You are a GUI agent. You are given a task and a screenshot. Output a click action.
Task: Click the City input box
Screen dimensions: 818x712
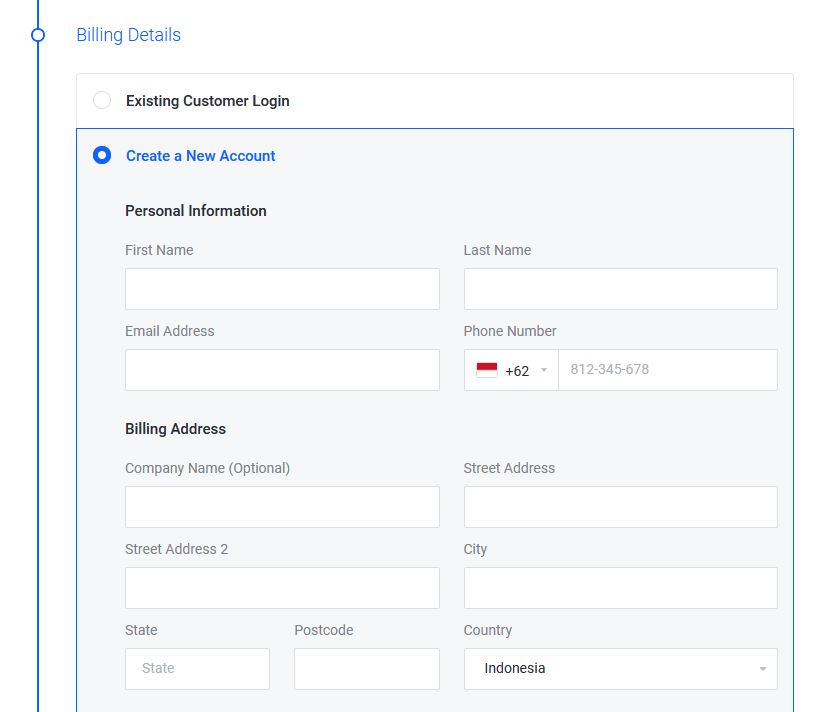620,587
